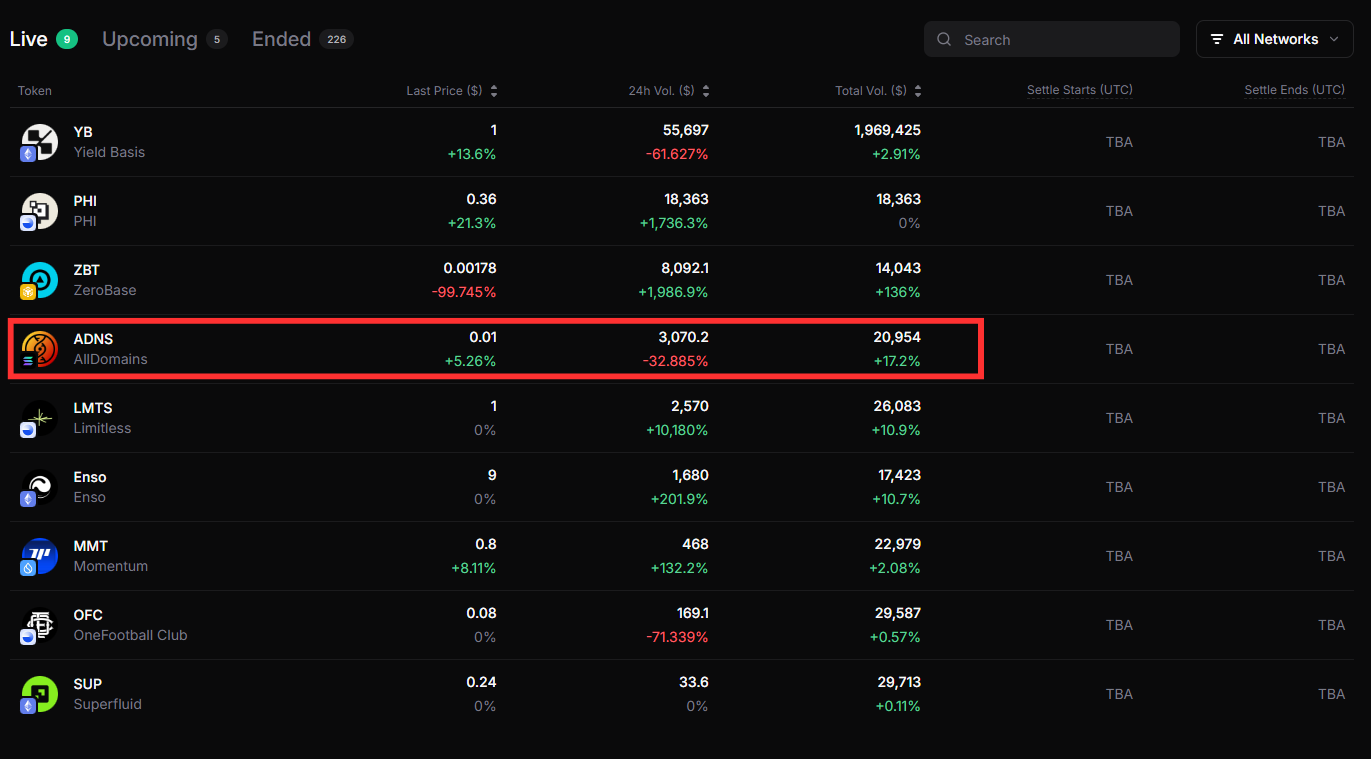Sort by Total Vol. column

point(878,91)
